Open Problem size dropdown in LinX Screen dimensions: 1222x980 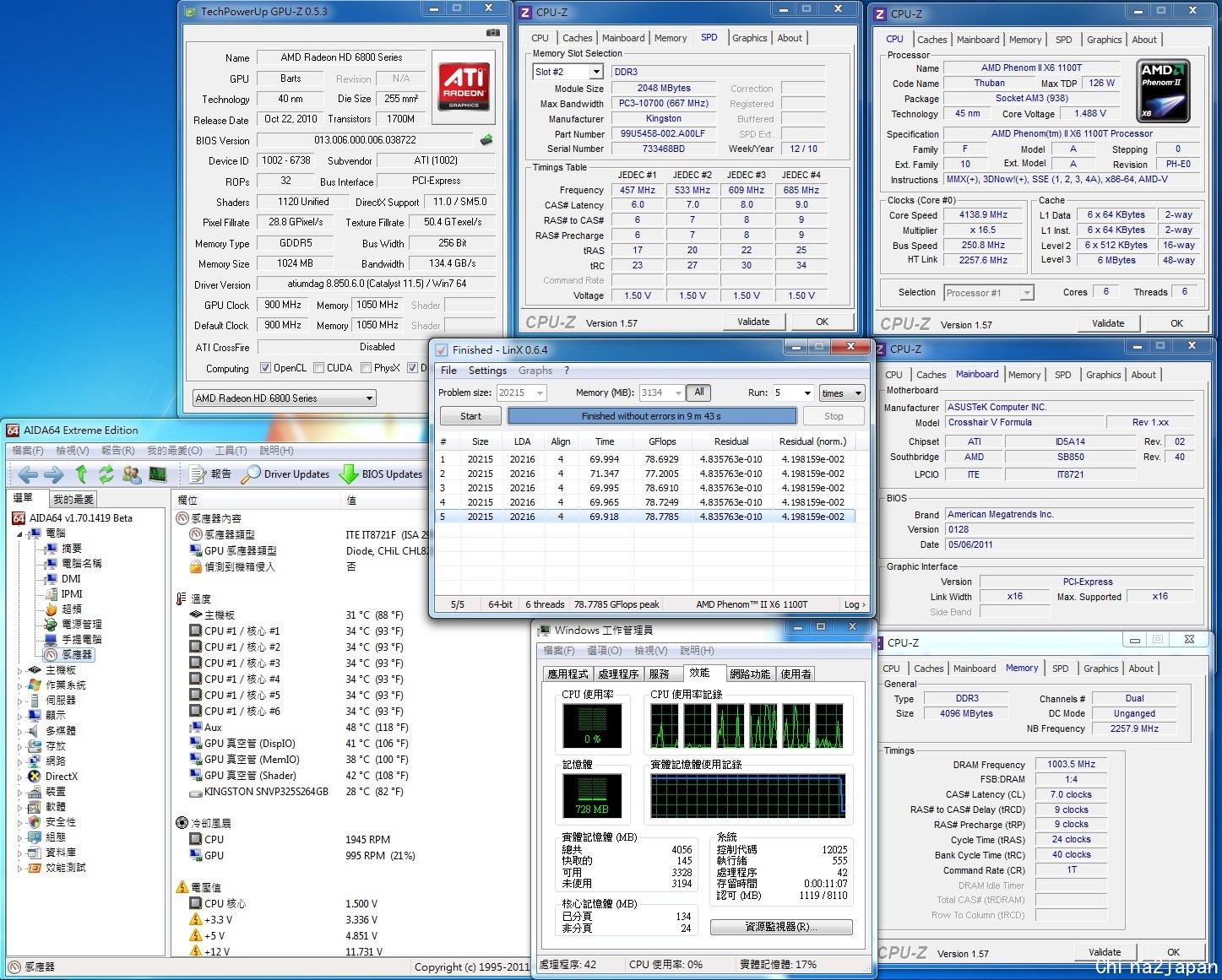pyautogui.click(x=521, y=393)
